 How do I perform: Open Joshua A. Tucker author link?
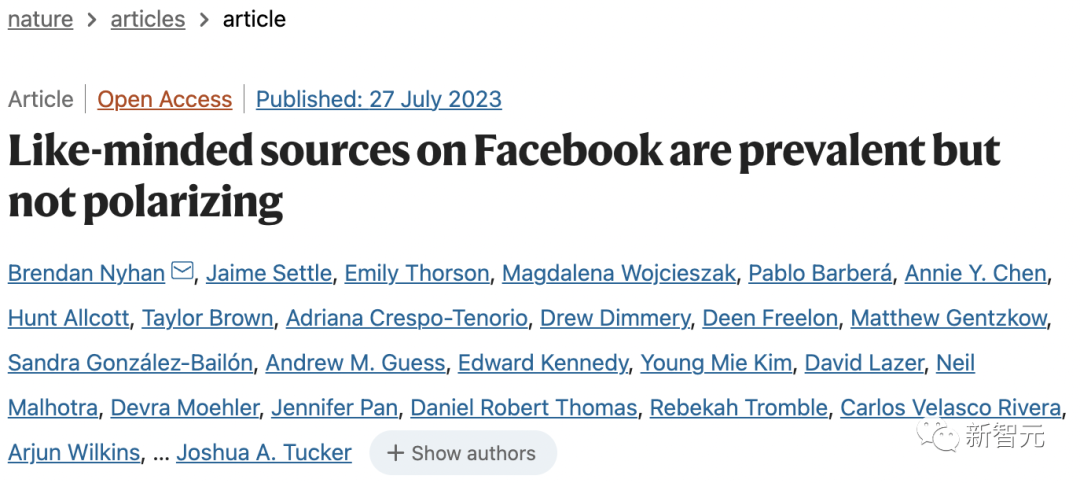(x=264, y=453)
